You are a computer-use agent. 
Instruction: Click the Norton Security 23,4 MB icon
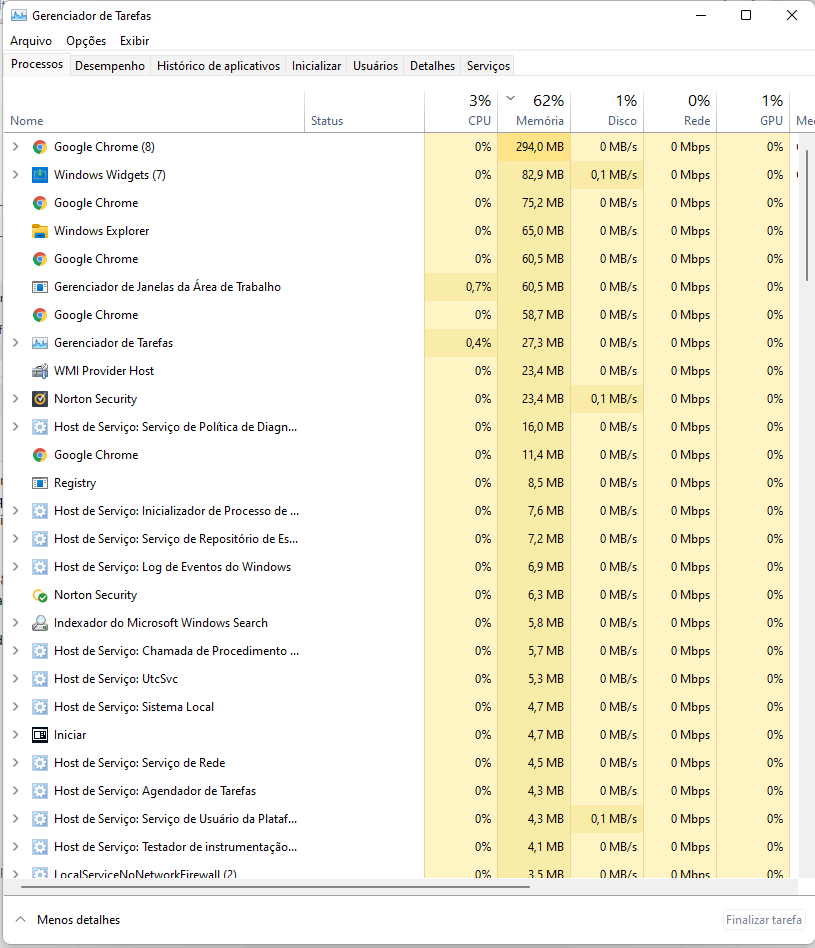[x=40, y=399]
